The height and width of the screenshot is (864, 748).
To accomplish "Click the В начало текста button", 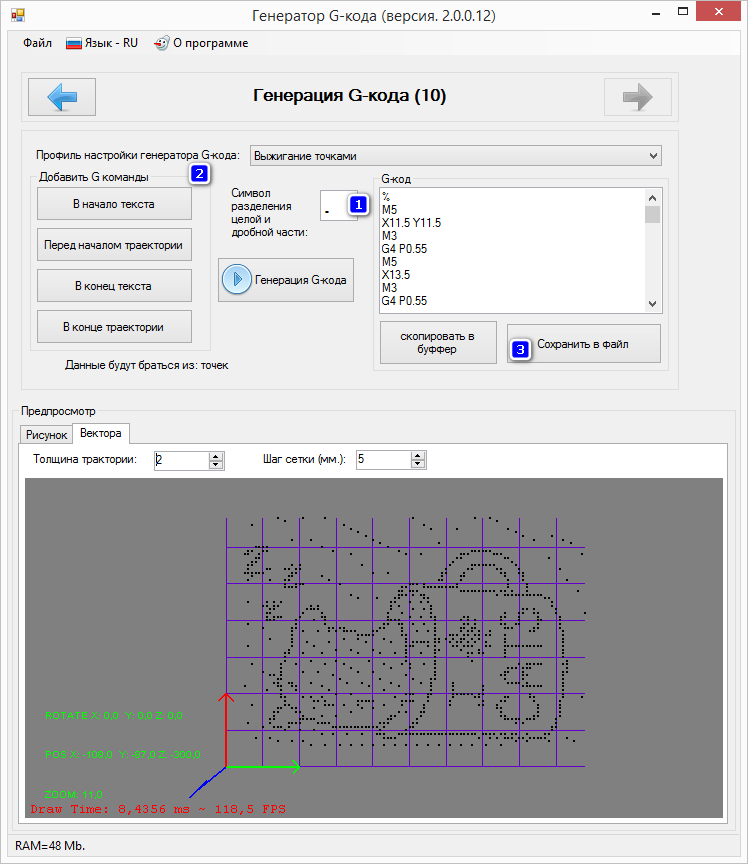I will [114, 204].
